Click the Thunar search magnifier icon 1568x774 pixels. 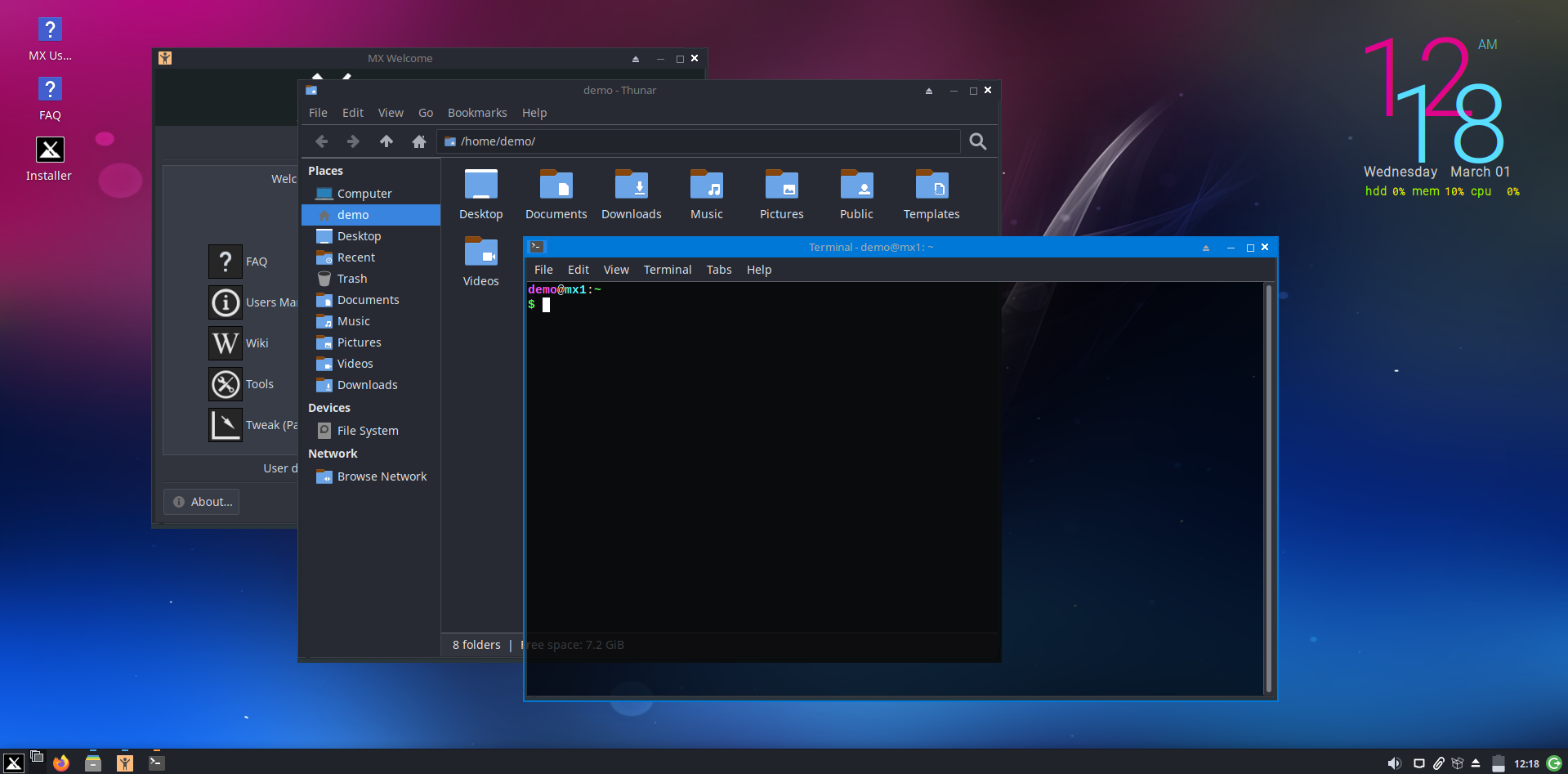click(x=977, y=141)
